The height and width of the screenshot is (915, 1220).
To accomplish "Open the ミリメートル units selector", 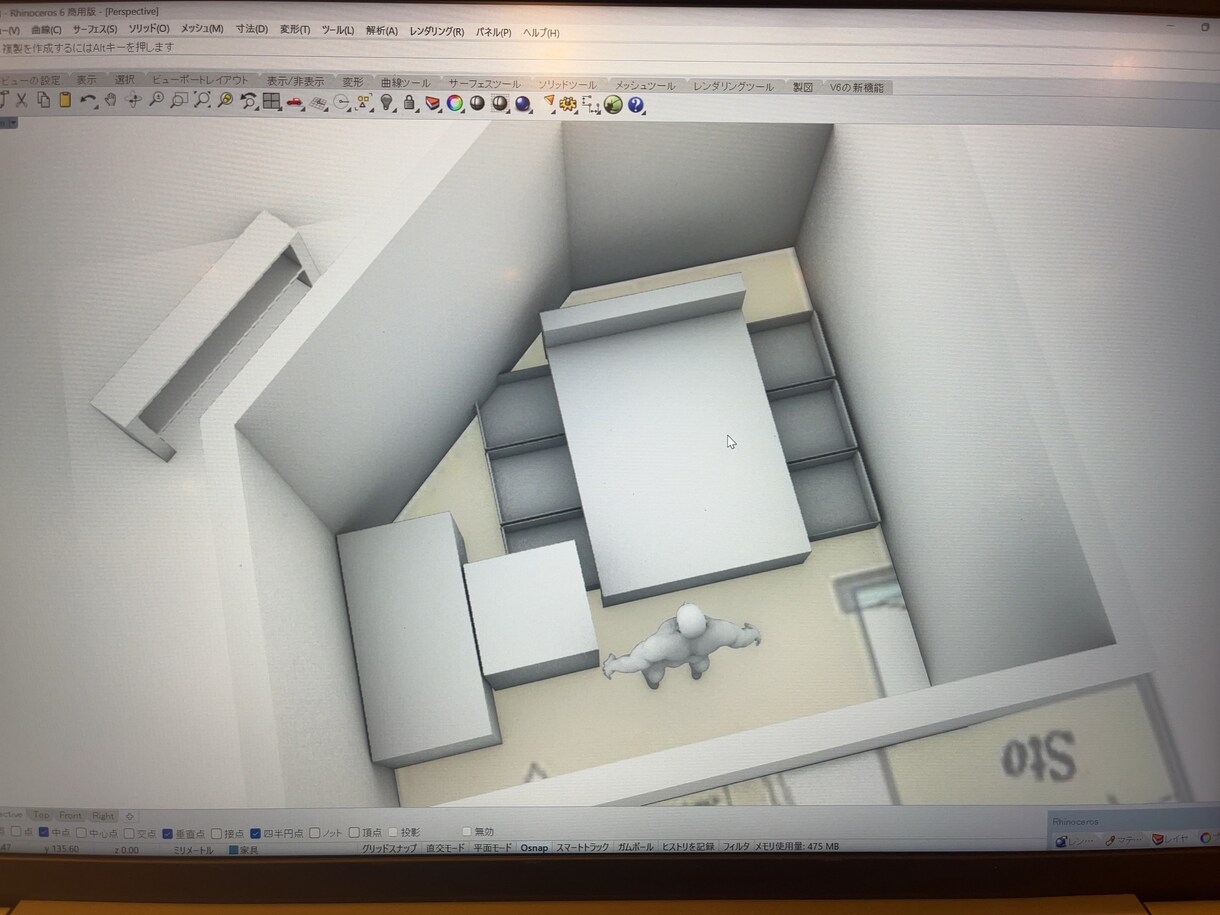I will (x=192, y=849).
